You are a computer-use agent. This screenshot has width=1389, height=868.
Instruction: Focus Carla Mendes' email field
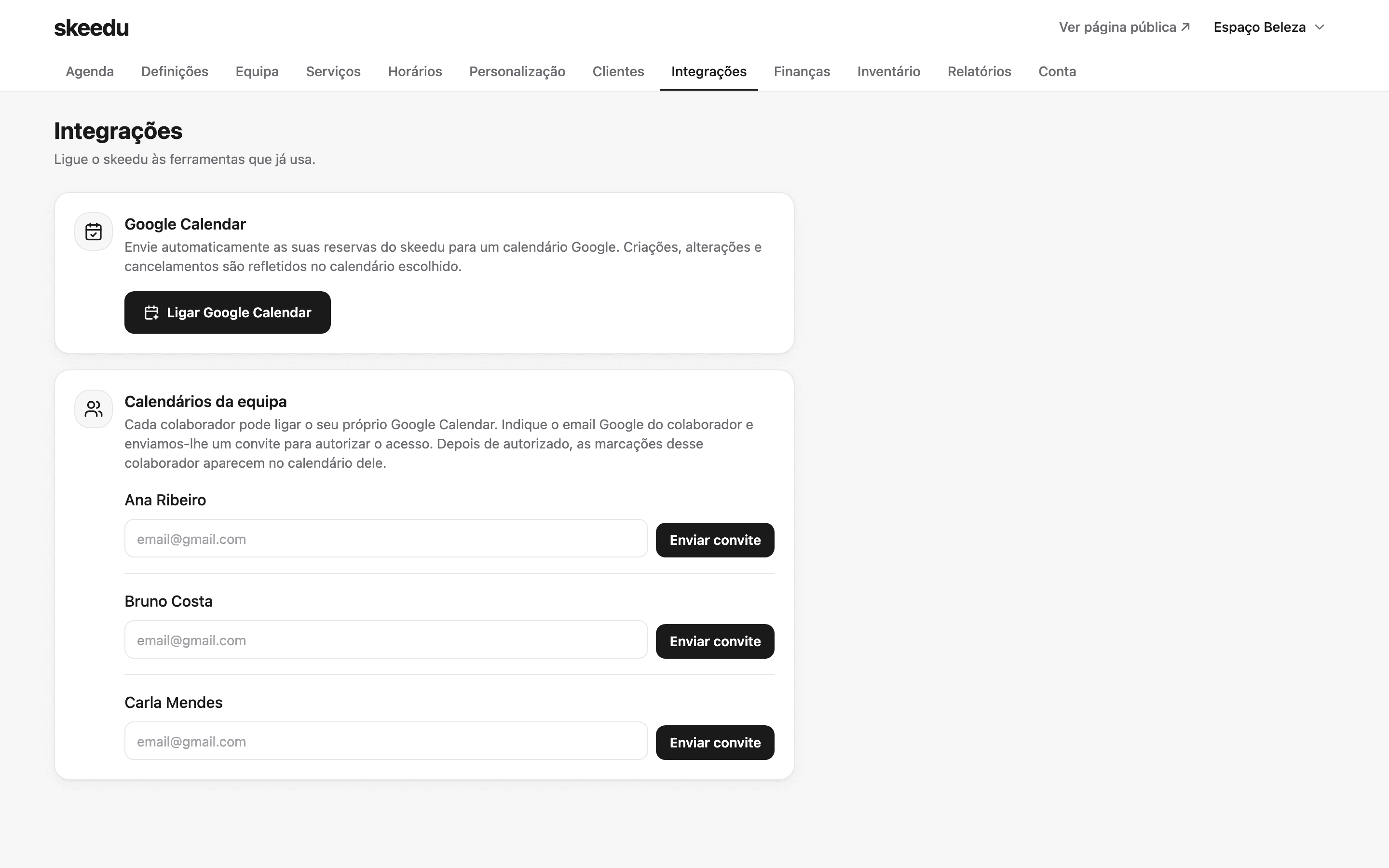tap(386, 741)
